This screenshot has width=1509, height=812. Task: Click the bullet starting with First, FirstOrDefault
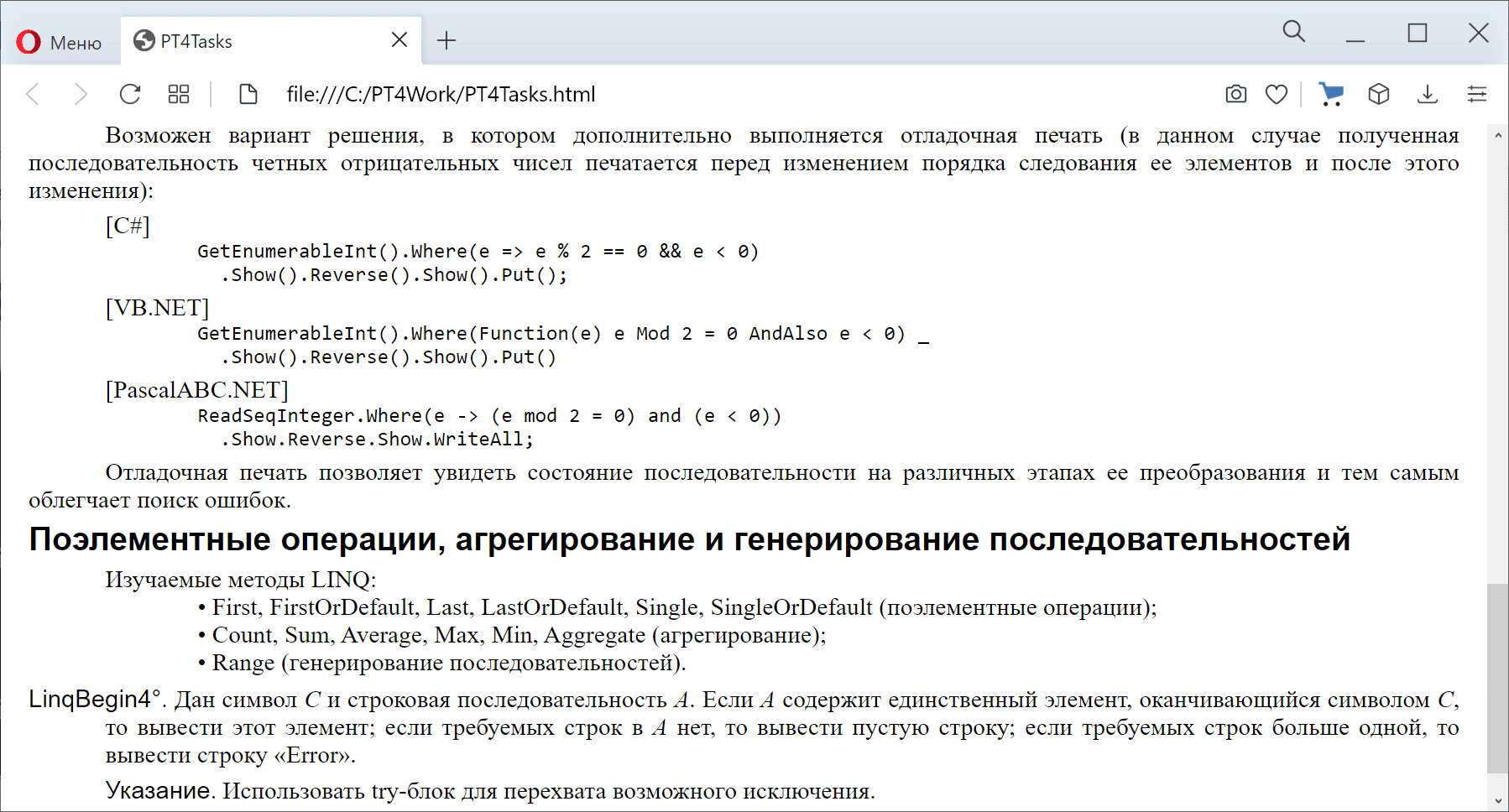(x=677, y=607)
